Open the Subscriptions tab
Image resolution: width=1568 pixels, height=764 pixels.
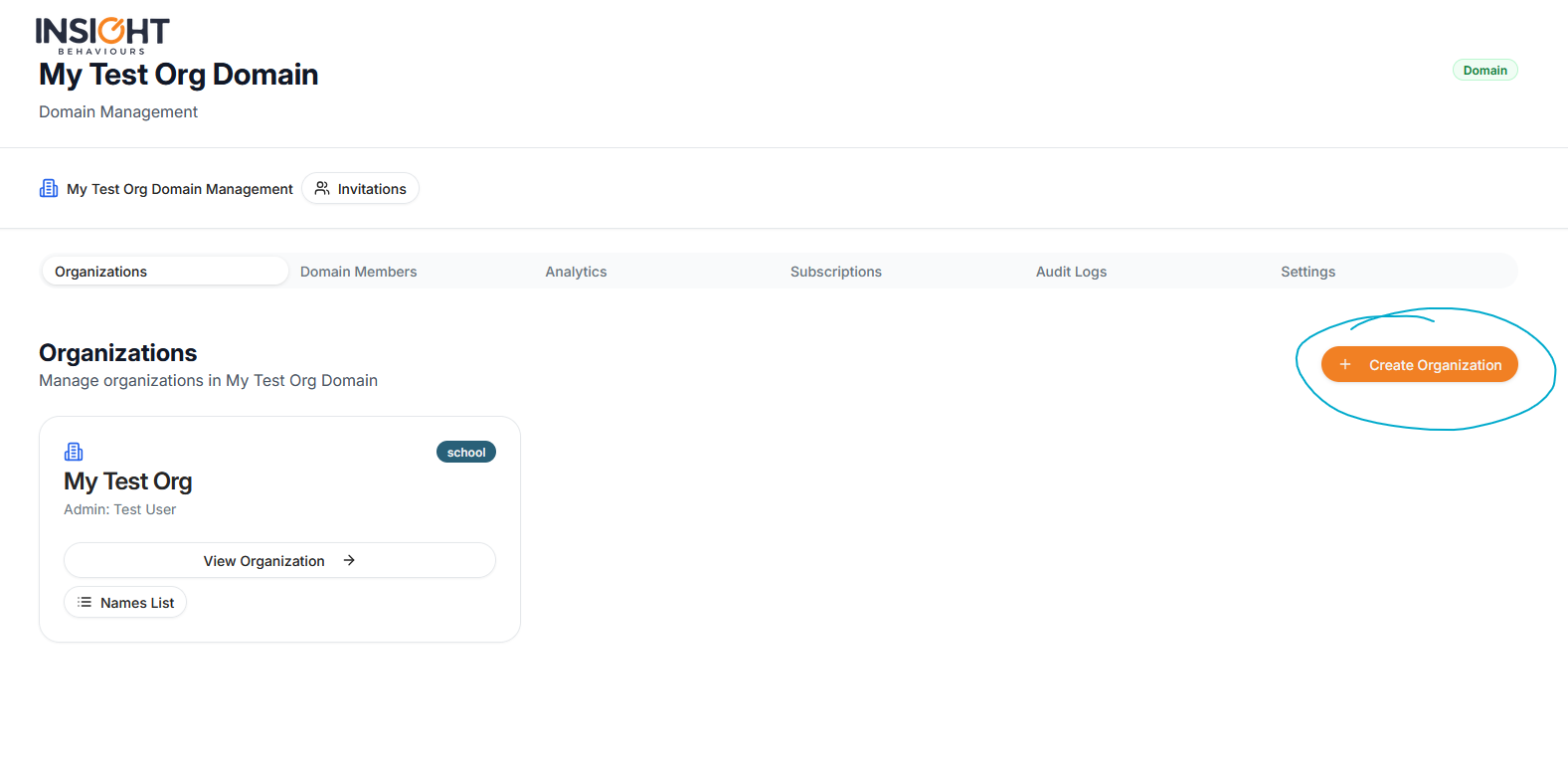[835, 272]
